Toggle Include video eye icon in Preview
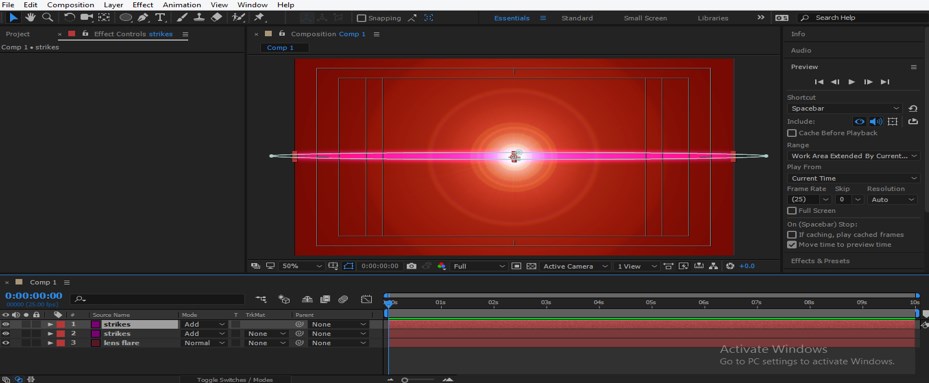 [859, 122]
